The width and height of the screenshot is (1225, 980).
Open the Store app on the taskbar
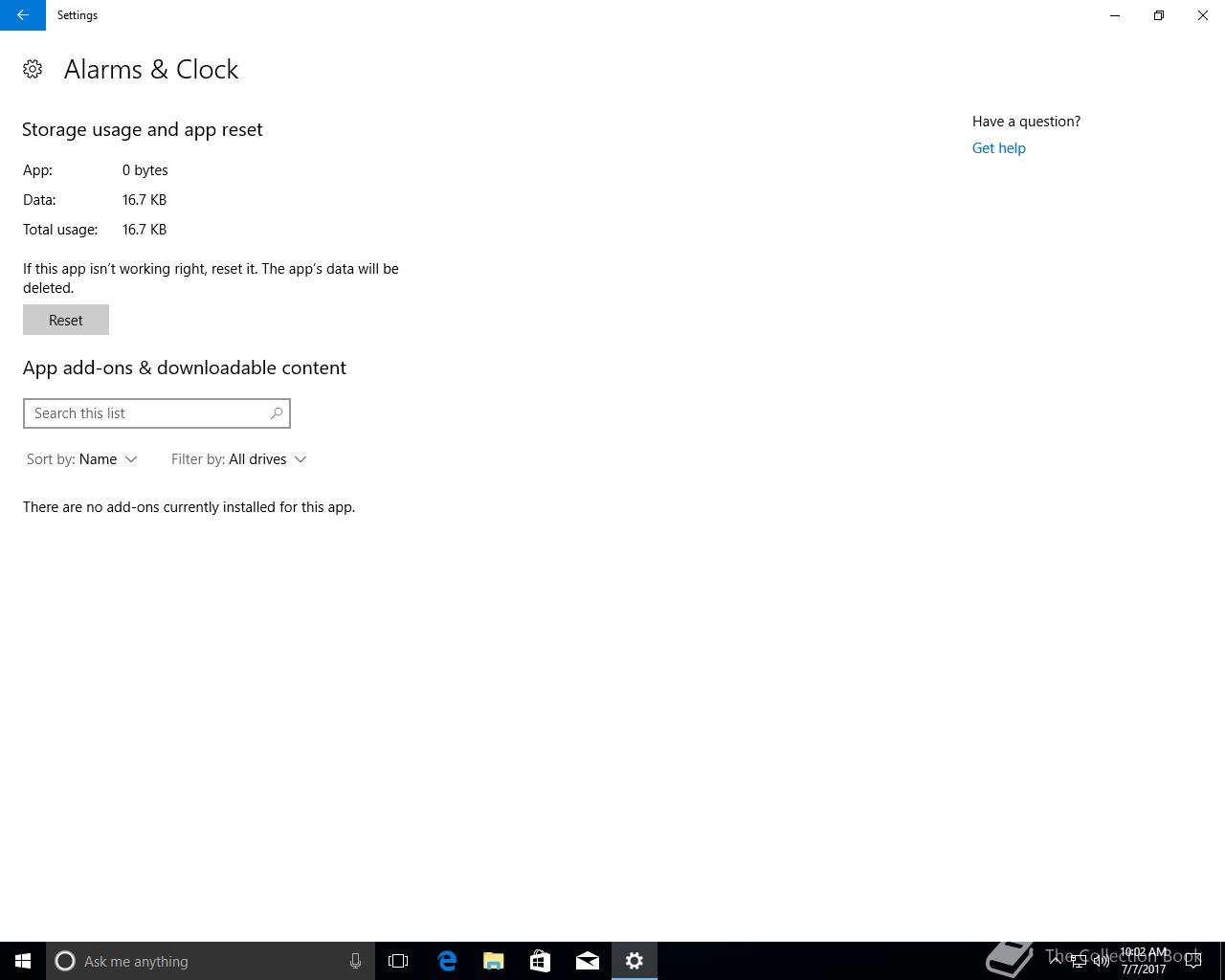pyautogui.click(x=541, y=961)
